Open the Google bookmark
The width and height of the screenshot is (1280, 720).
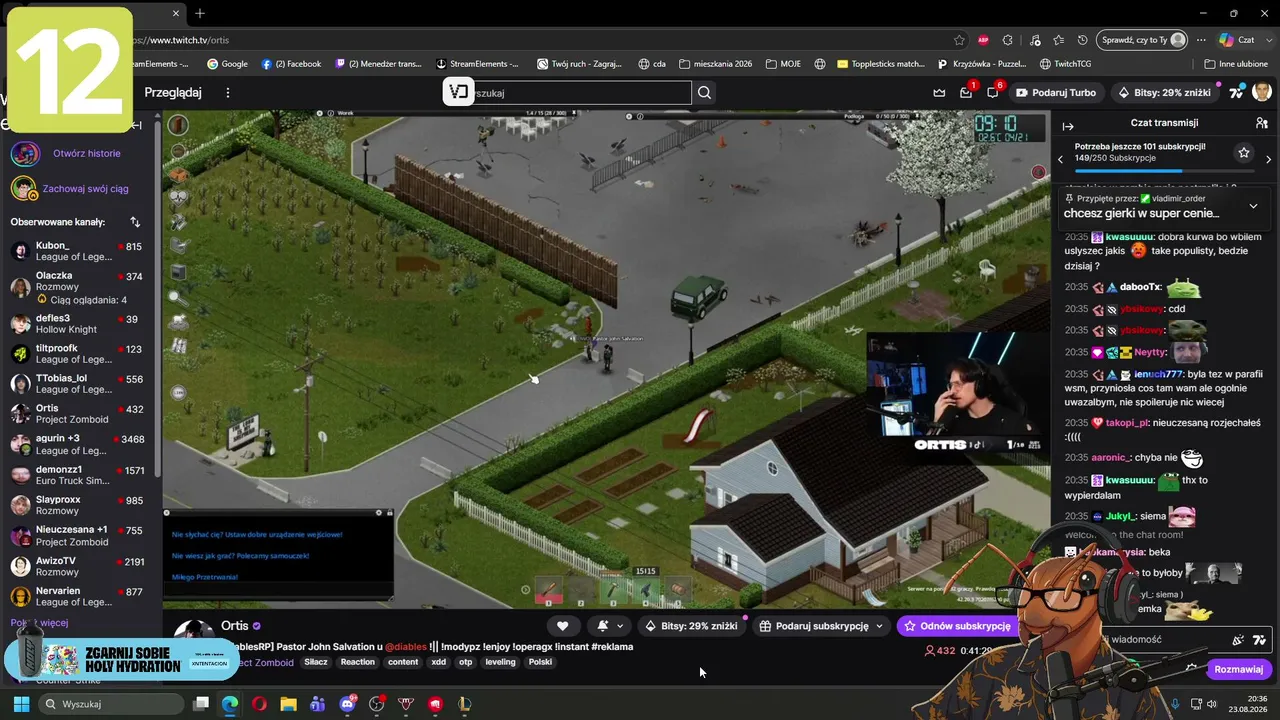[227, 64]
